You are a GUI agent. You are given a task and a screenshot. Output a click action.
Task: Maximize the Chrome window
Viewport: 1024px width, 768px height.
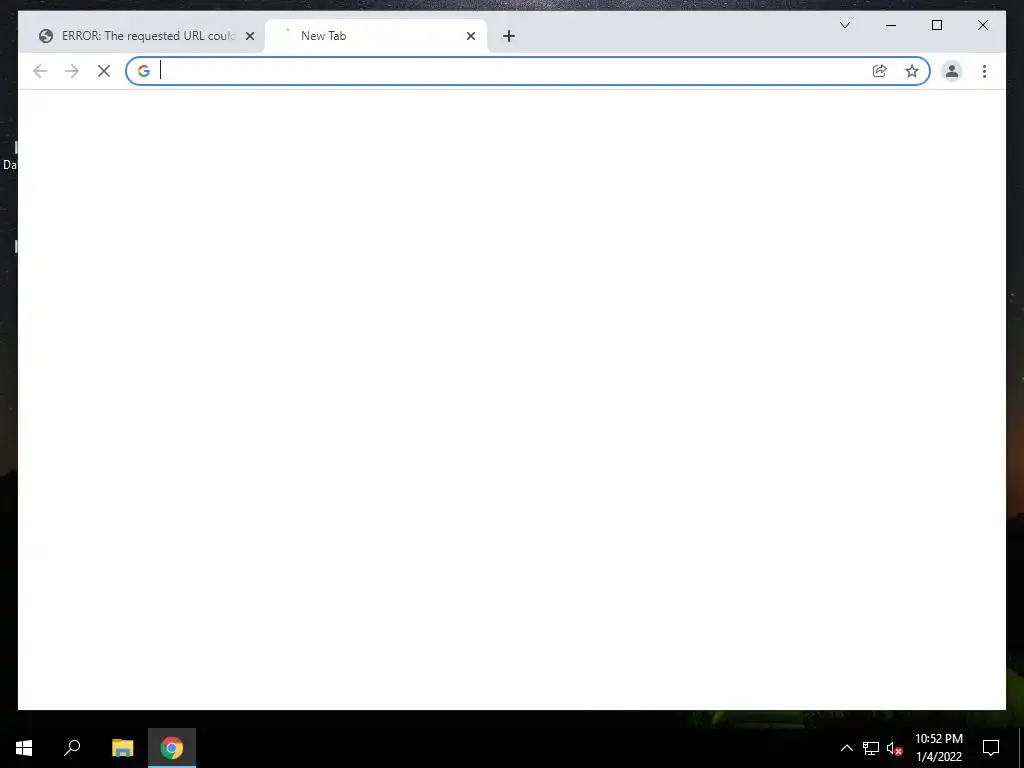936,25
